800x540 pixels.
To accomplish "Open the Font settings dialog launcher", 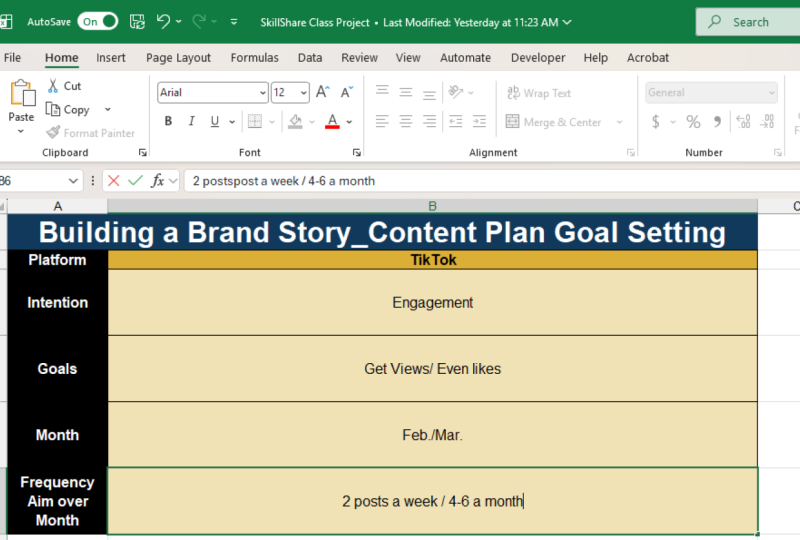I will tap(357, 153).
